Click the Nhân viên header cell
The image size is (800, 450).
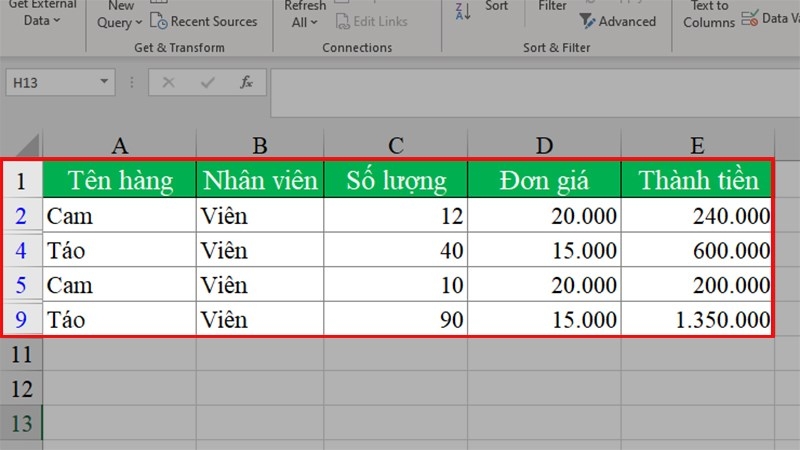pos(260,180)
